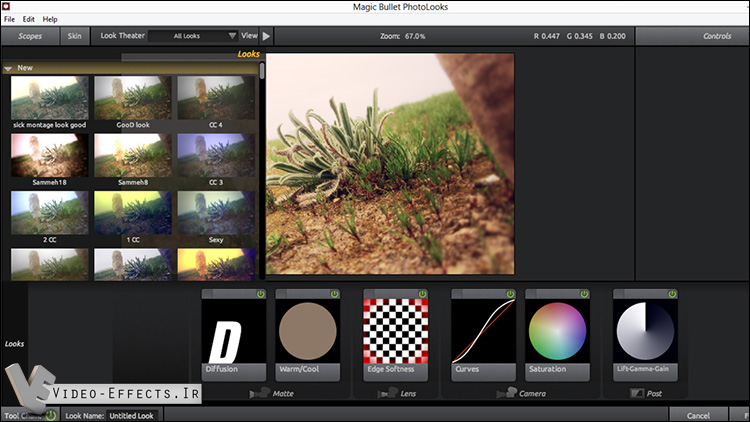The image size is (750, 422).
Task: Click the G 0.345 value readout
Action: tap(580, 36)
